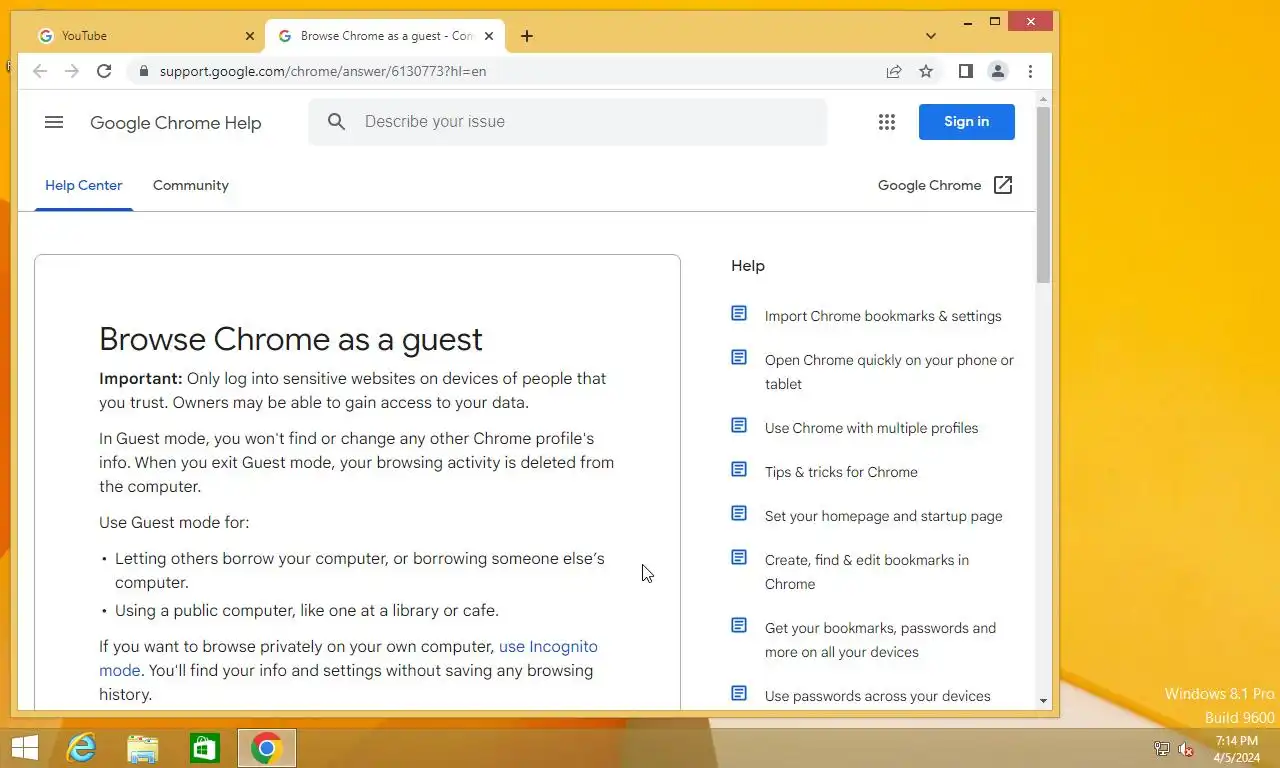
Task: Click the Google Chrome Help title
Action: 176,123
